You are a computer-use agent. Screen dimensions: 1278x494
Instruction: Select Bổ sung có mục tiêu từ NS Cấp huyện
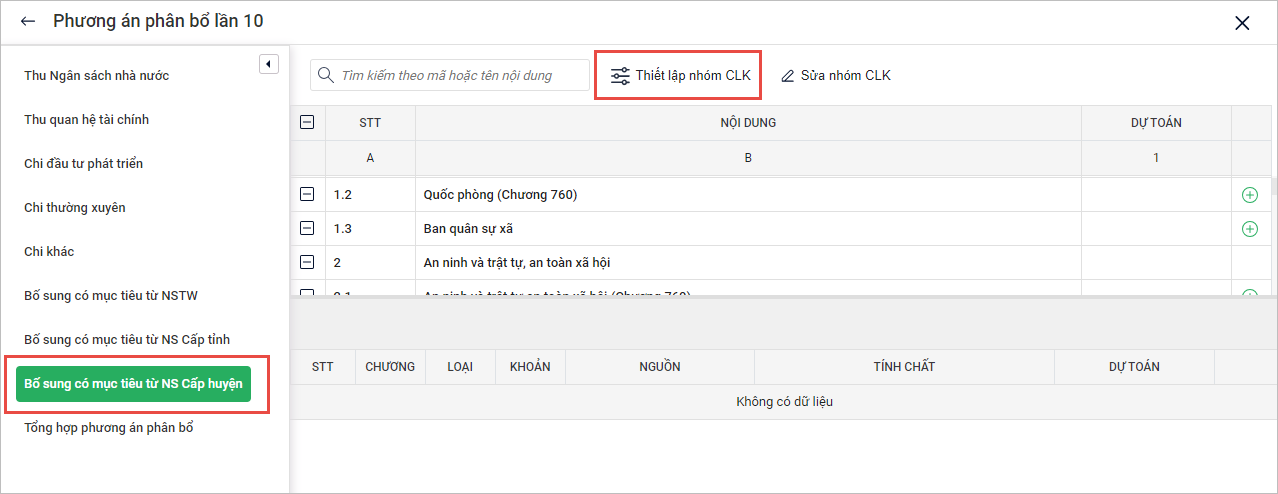click(133, 384)
